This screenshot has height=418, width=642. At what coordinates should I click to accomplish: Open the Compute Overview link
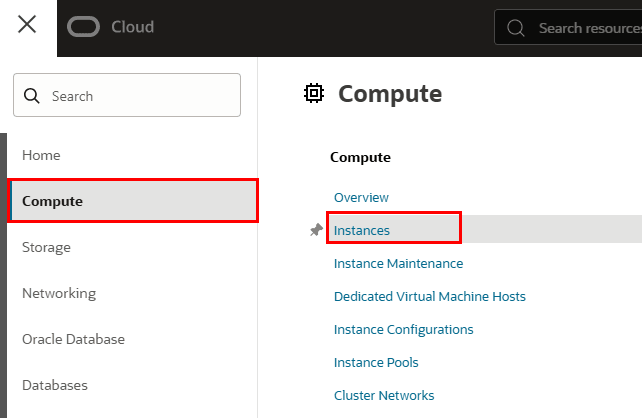[x=361, y=197]
